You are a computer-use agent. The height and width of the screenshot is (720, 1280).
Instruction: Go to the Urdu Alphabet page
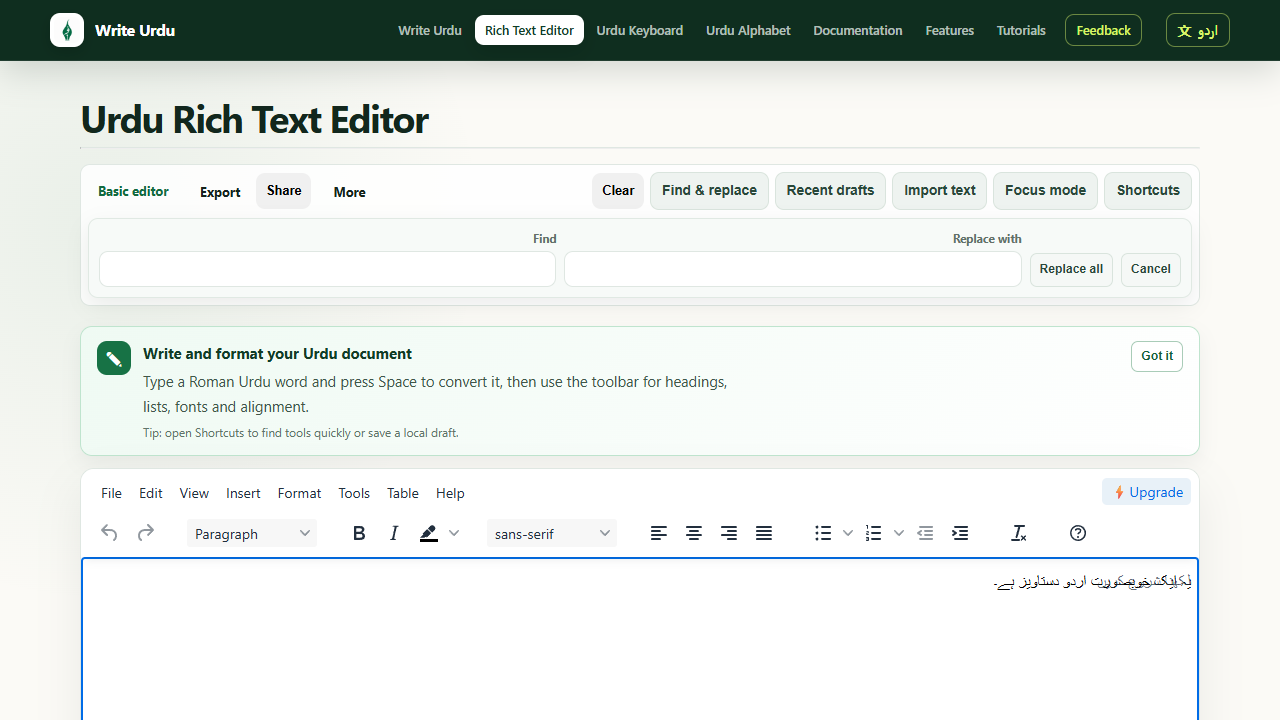748,30
